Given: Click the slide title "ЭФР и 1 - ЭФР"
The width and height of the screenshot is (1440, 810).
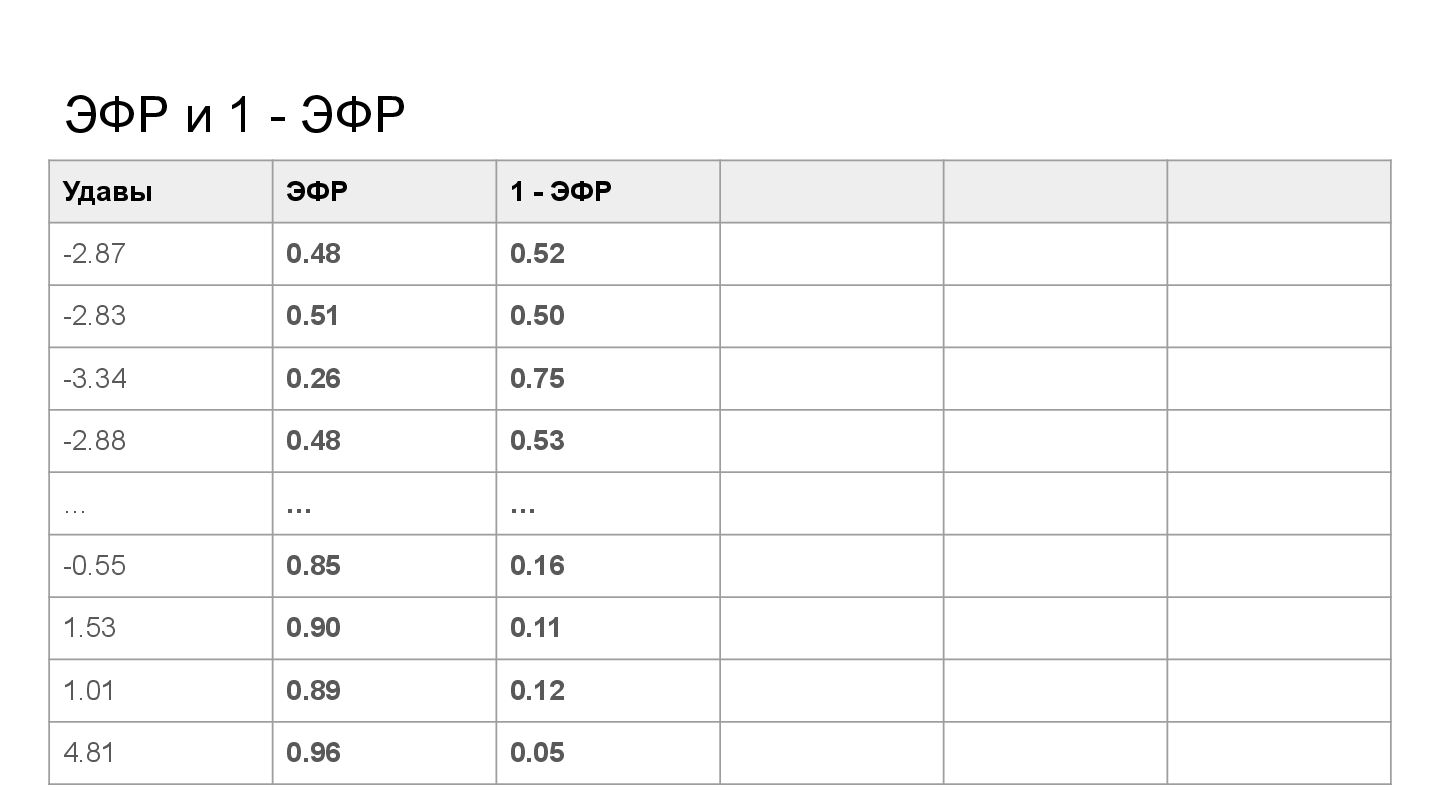Looking at the screenshot, I should (x=235, y=116).
